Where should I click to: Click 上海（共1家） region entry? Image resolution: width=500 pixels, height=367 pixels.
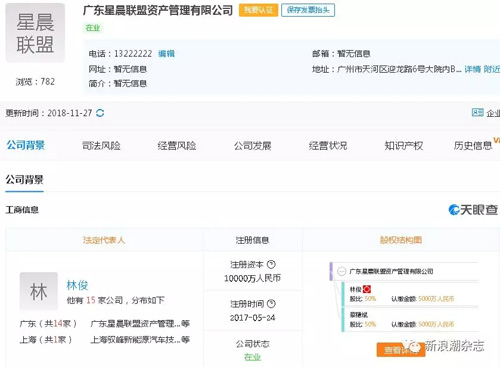point(46,340)
